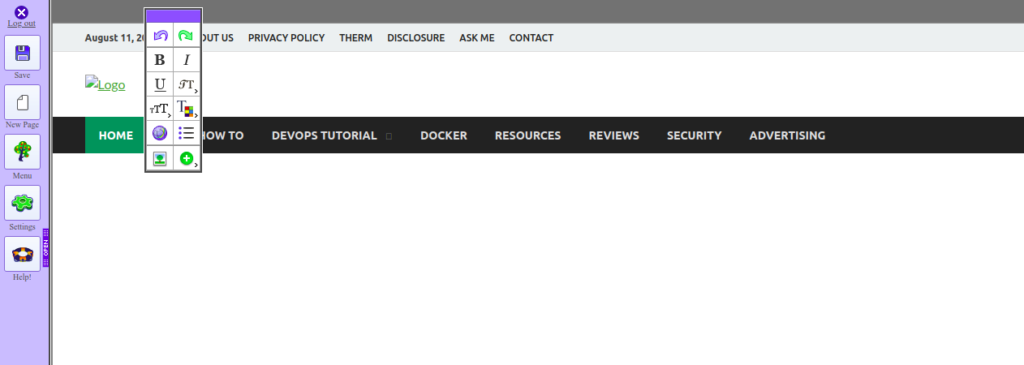Image resolution: width=1024 pixels, height=365 pixels.
Task: Open the DISCLOSURE top link
Action: tap(416, 38)
